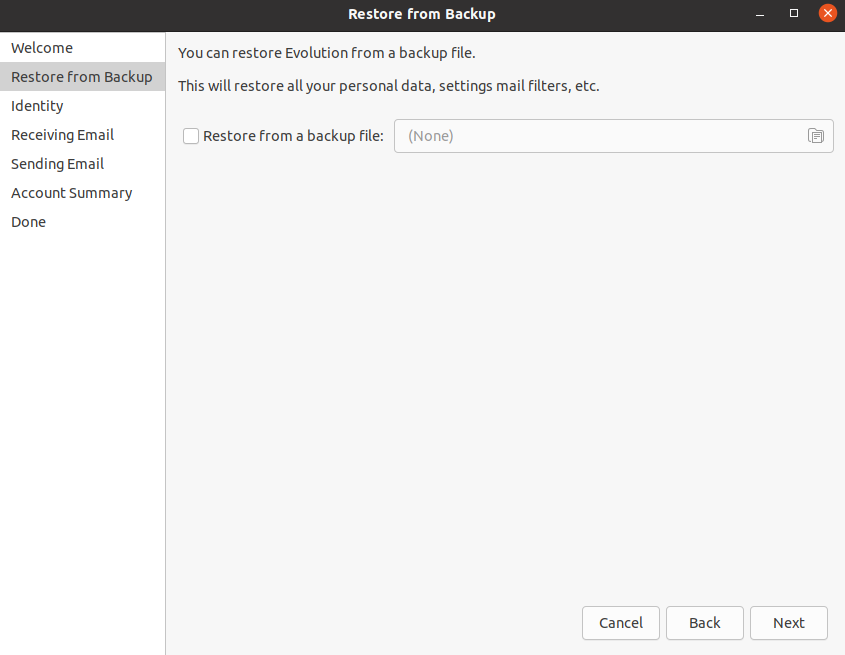Click the backup file path field

coord(600,136)
